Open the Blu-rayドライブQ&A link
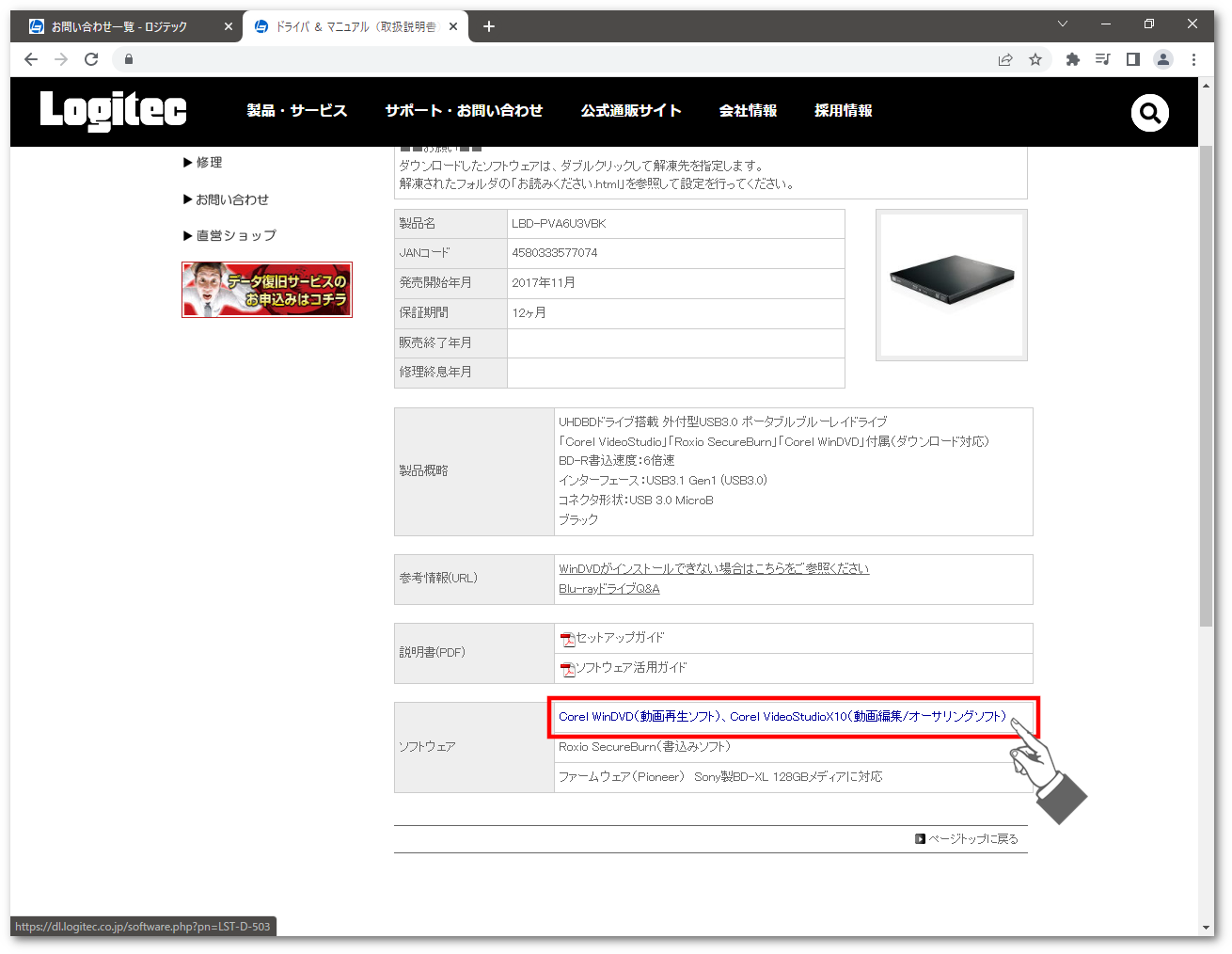The width and height of the screenshot is (1232, 954). (x=609, y=589)
